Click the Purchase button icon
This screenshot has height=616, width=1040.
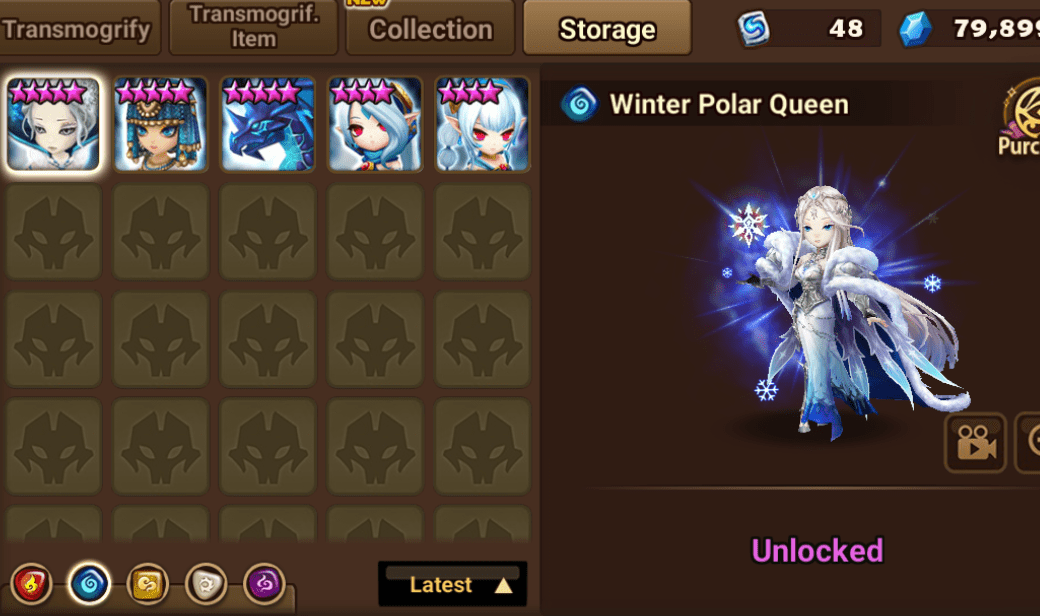[x=1021, y=117]
